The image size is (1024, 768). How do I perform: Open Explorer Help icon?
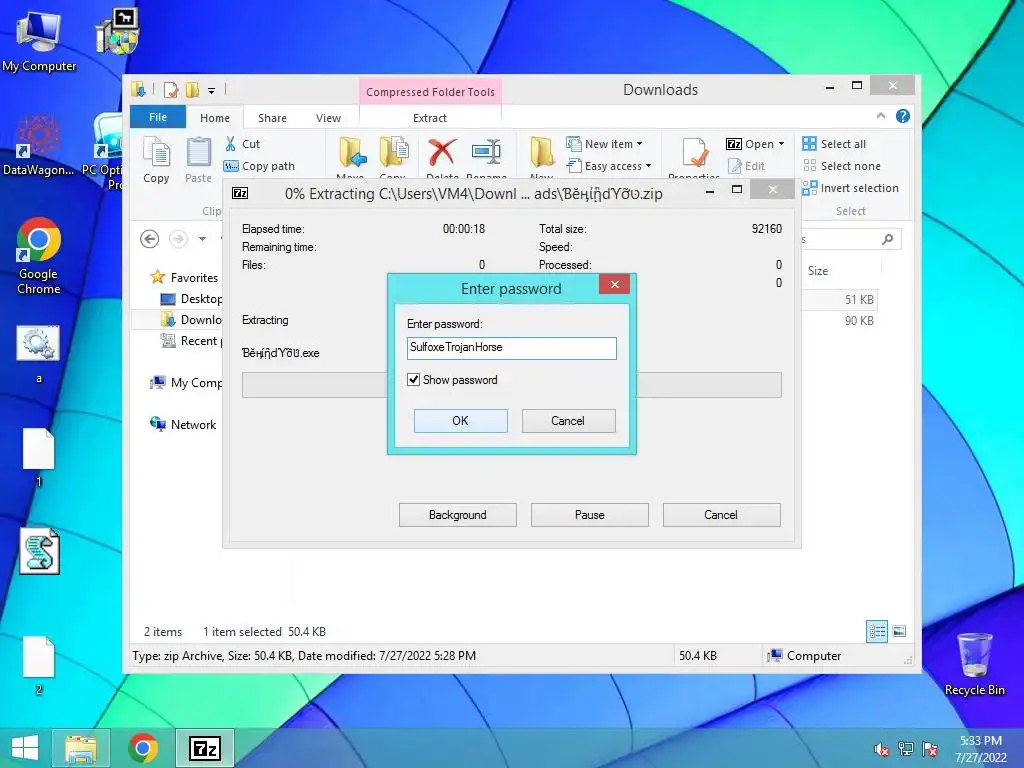[903, 116]
